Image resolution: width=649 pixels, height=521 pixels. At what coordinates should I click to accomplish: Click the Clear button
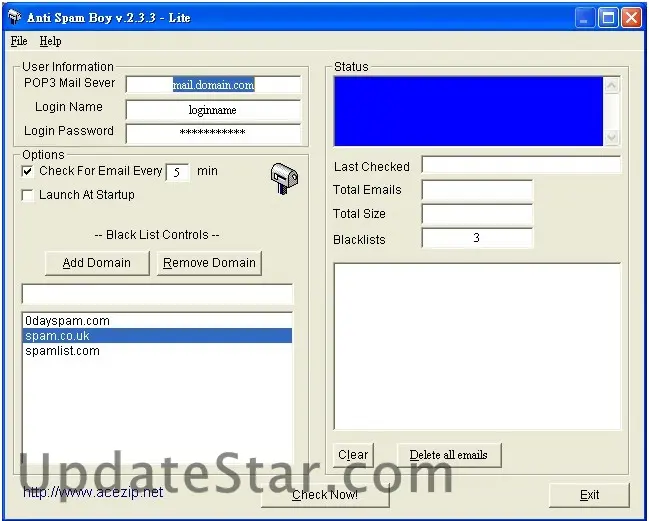[x=353, y=455]
